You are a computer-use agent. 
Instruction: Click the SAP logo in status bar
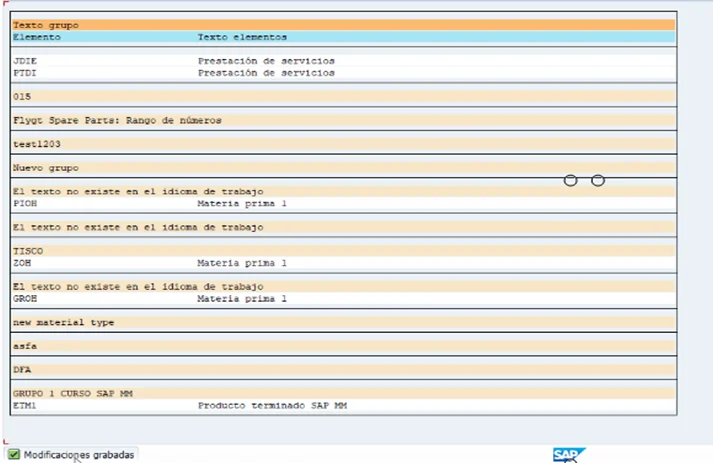coord(569,454)
